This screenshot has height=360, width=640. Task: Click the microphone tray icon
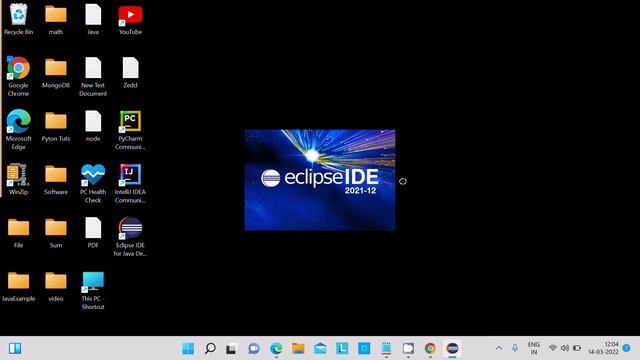tap(515, 348)
